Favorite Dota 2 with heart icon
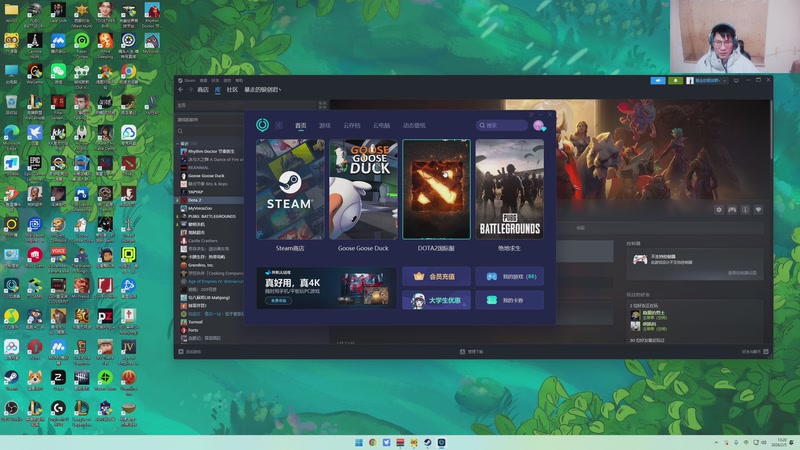Screen dimensions: 800x450 (759, 210)
